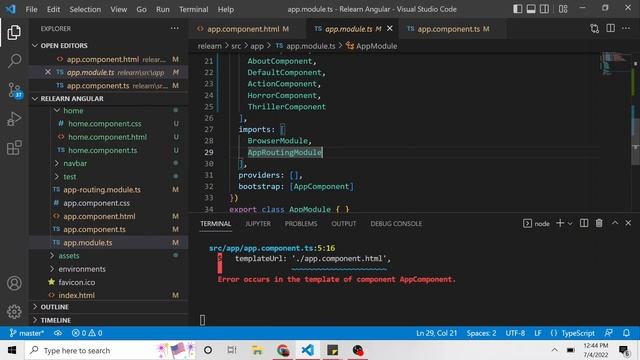This screenshot has height=360, width=640.
Task: Open changes compare icon in editor toolbar
Action: click(594, 29)
